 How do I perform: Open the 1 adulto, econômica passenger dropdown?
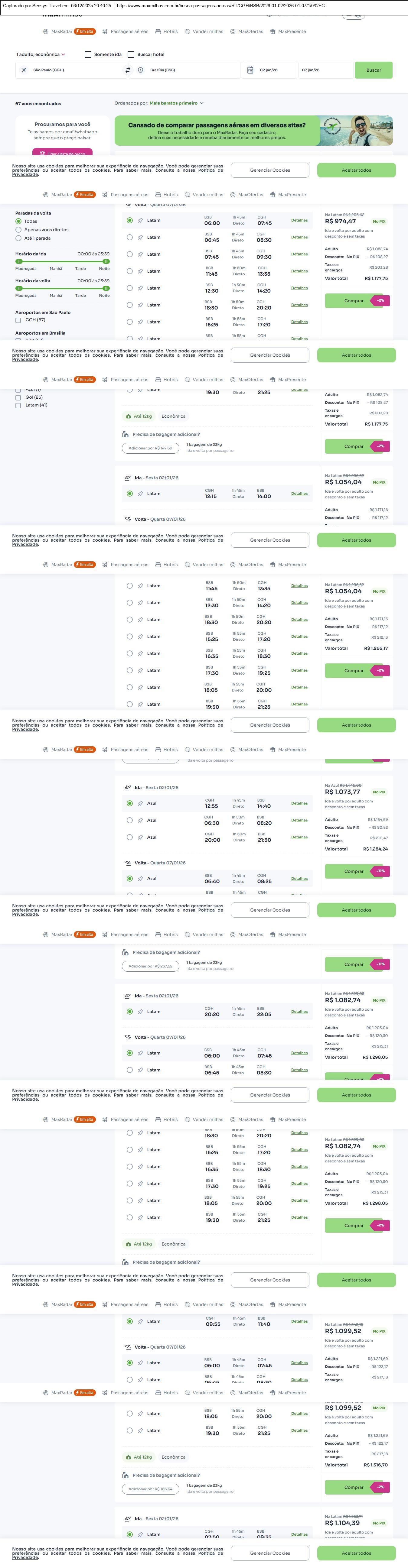[40, 54]
